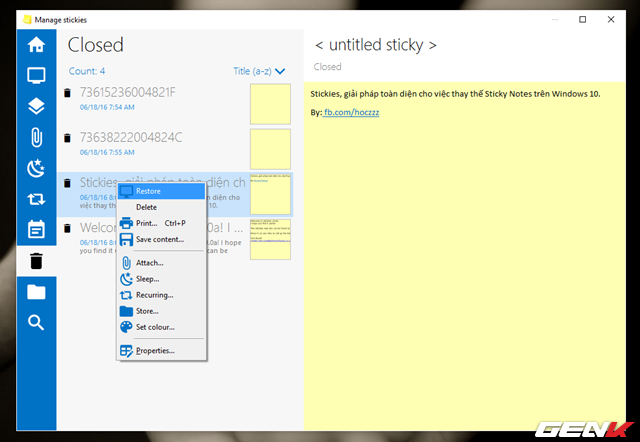
Task: Click trash icon beside the Welcome sticky
Action: click(x=67, y=228)
